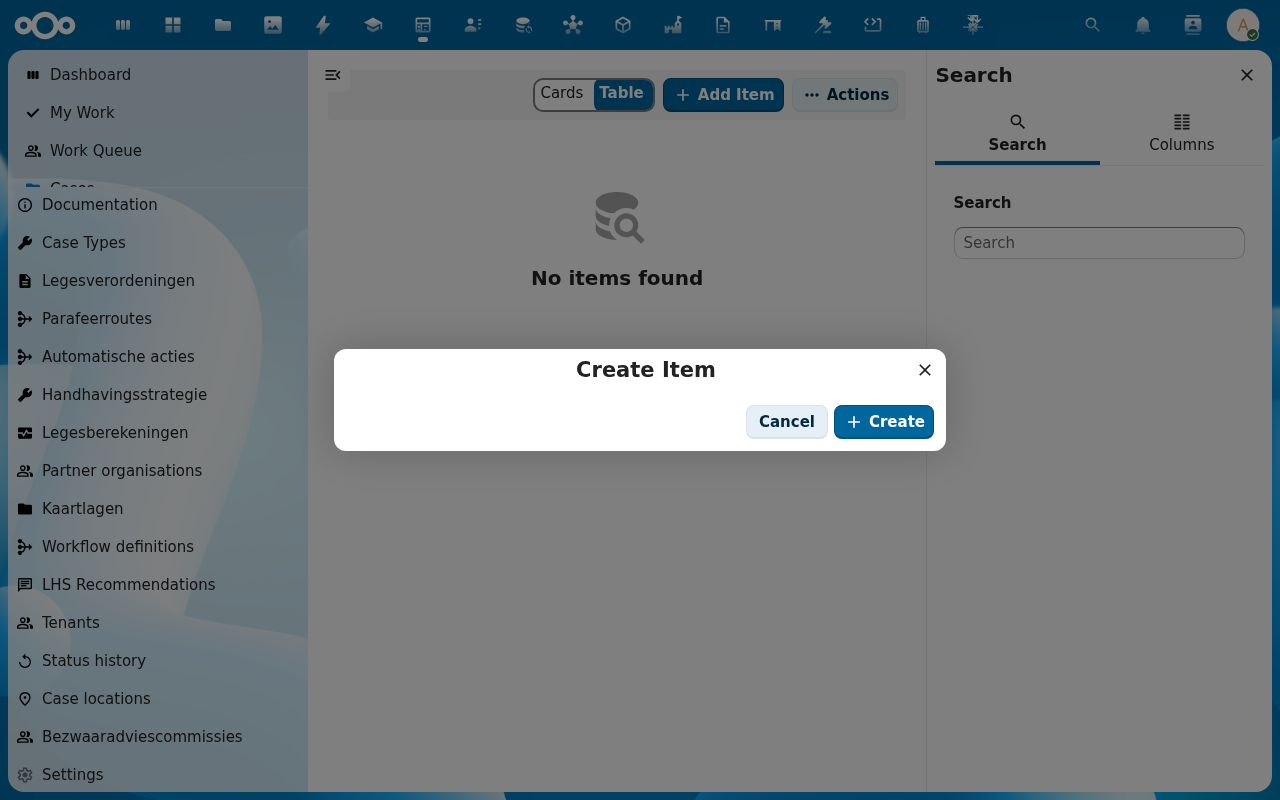Switch to Cards view
The image size is (1280, 800).
562,93
